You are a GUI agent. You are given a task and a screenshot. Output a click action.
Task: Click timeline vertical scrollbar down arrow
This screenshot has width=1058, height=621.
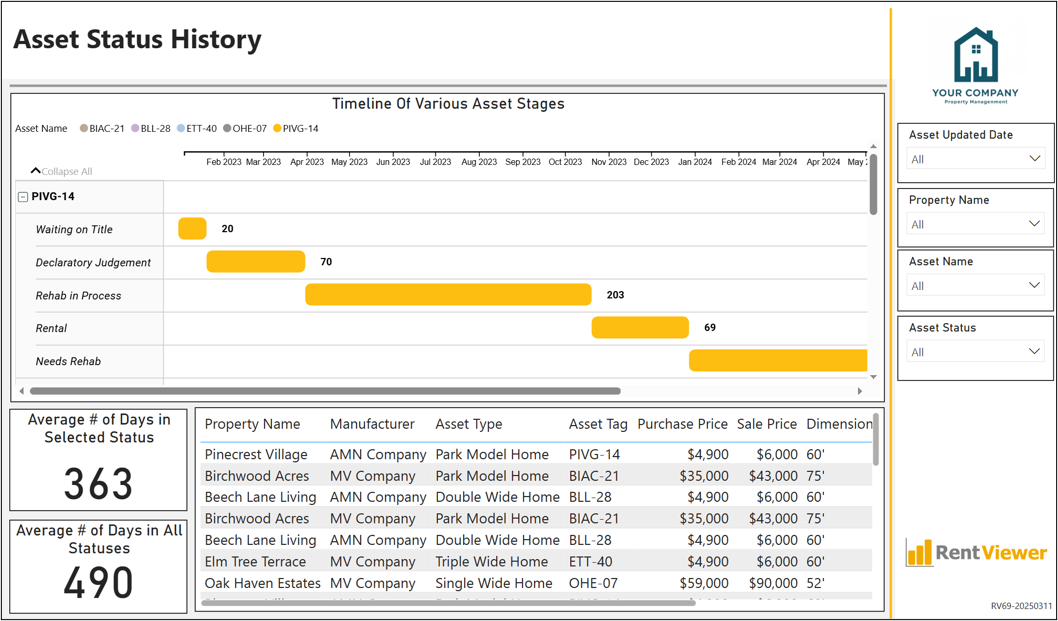[874, 377]
